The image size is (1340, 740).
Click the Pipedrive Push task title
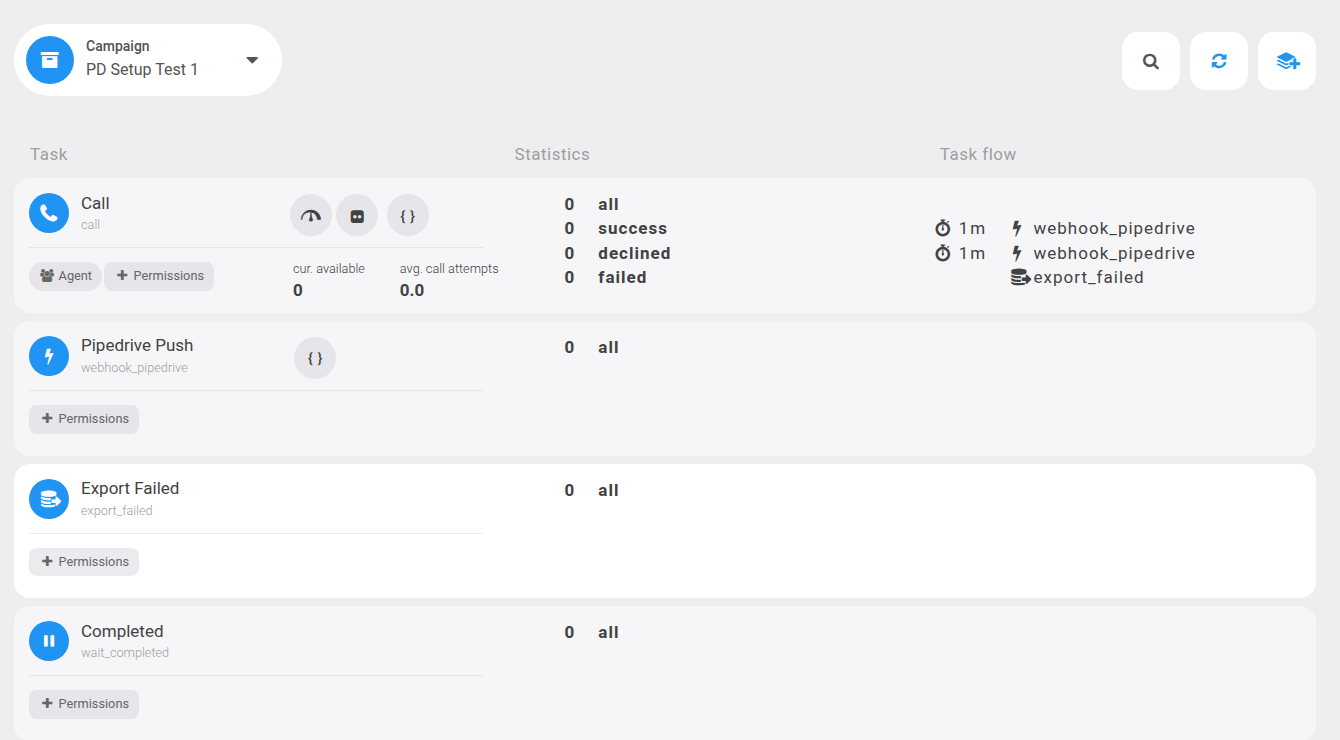point(137,345)
